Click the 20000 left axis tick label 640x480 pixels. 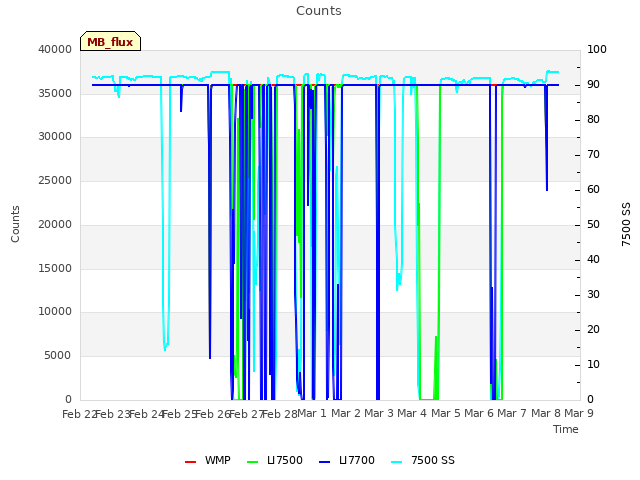55,224
